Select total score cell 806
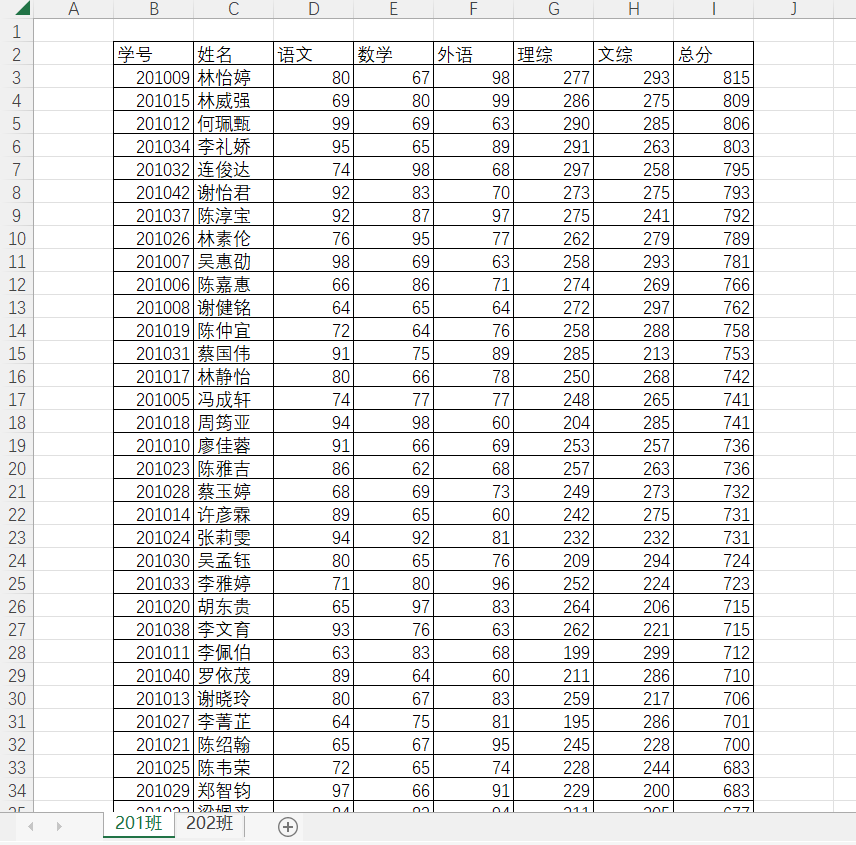Screen dimensions: 856x845 click(714, 123)
